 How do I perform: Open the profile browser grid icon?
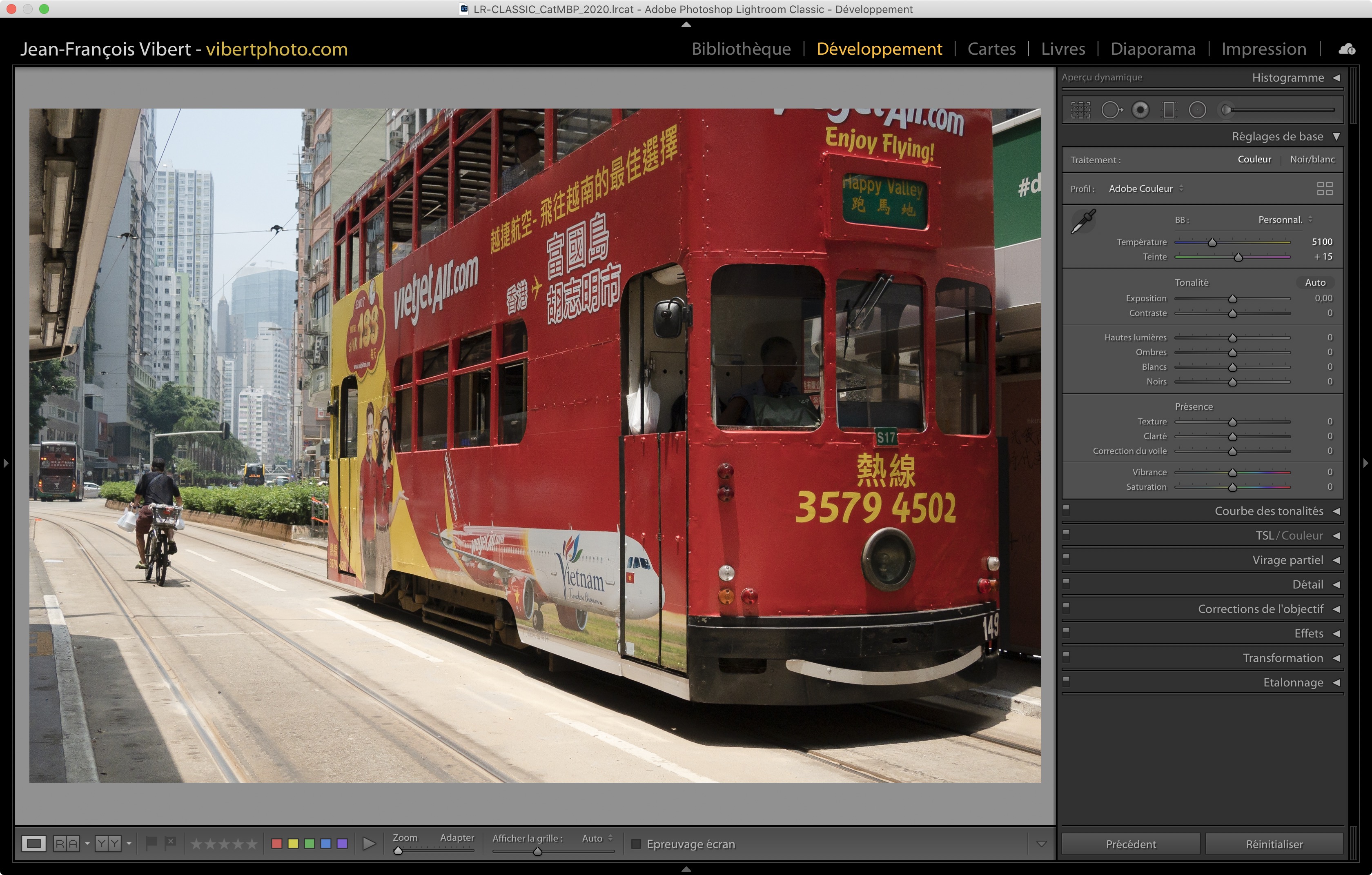1325,189
